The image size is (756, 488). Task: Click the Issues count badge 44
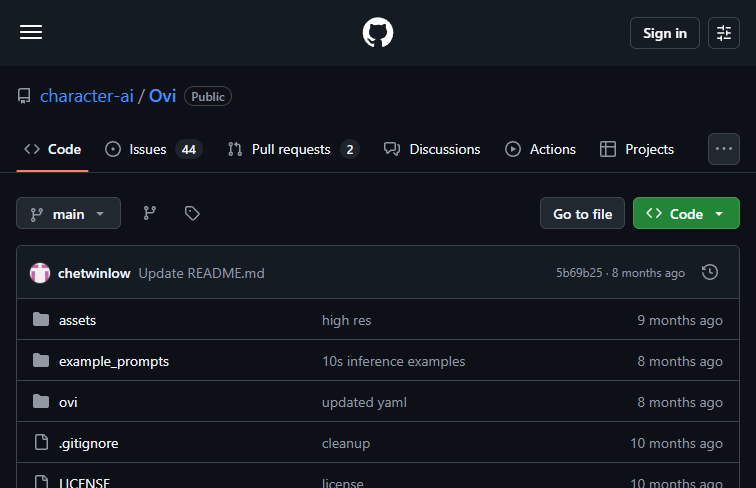[x=189, y=149]
